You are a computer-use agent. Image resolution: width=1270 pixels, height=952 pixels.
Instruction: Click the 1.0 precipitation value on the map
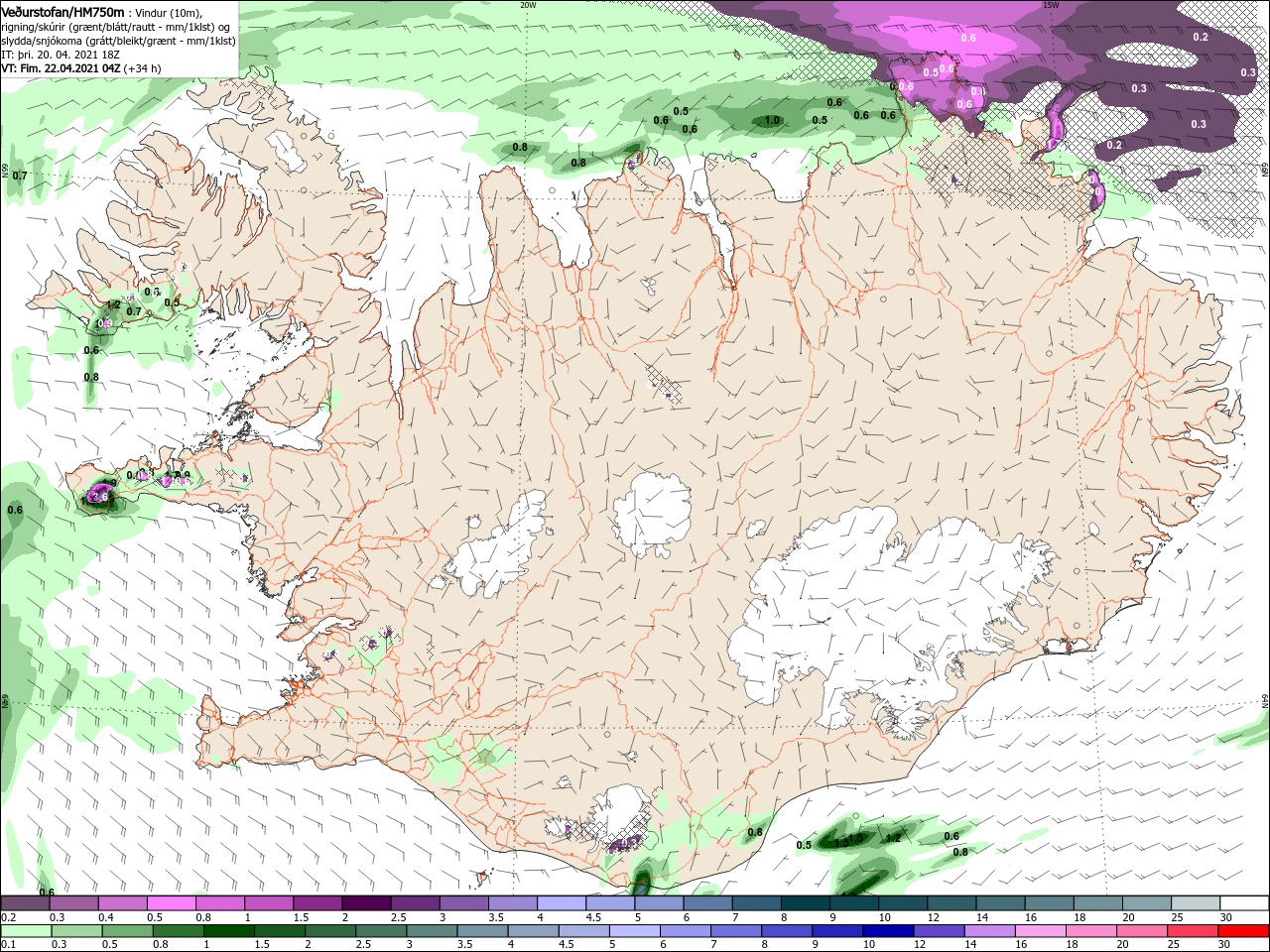click(773, 121)
